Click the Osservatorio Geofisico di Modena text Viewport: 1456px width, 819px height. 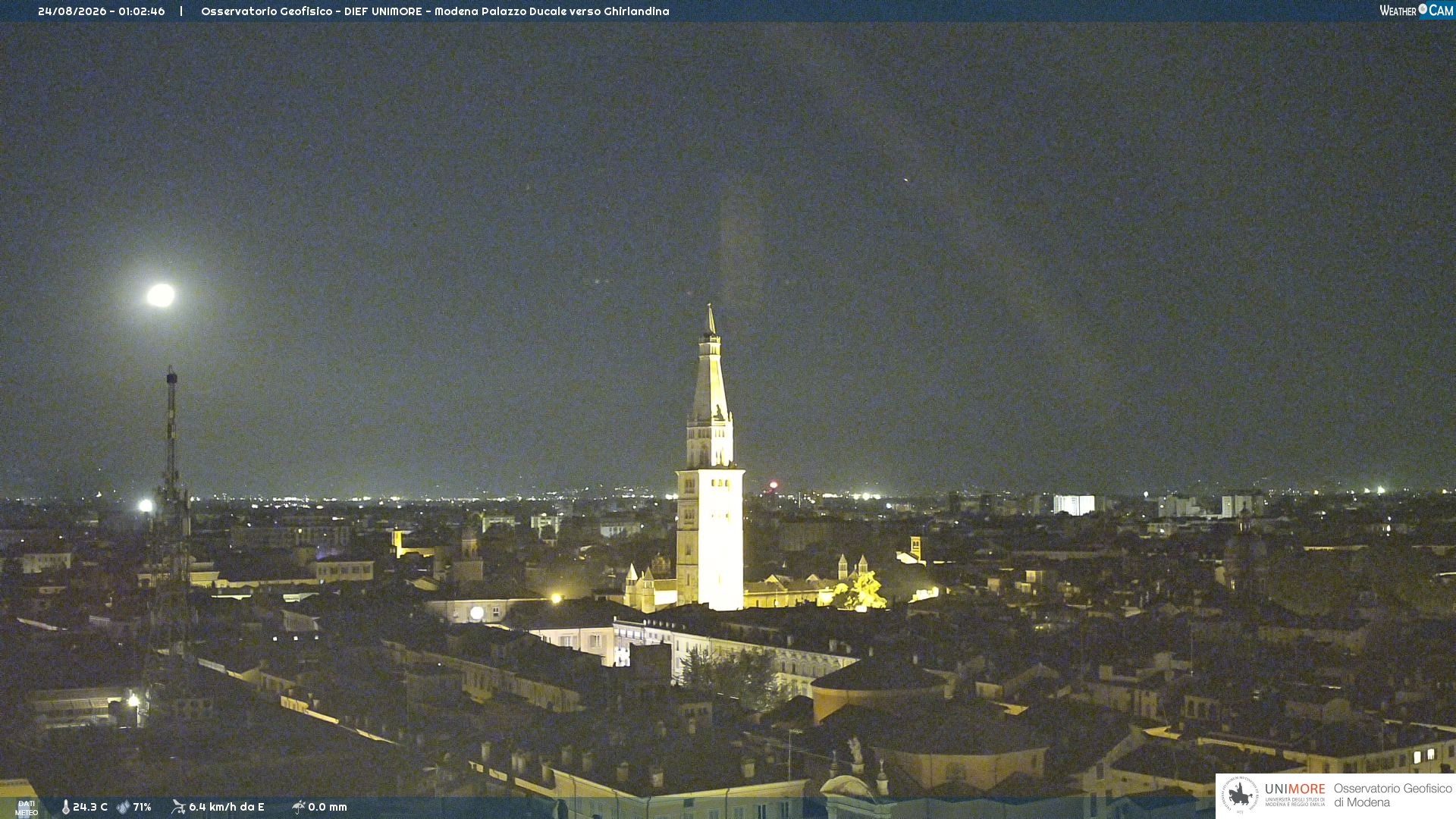click(1393, 795)
